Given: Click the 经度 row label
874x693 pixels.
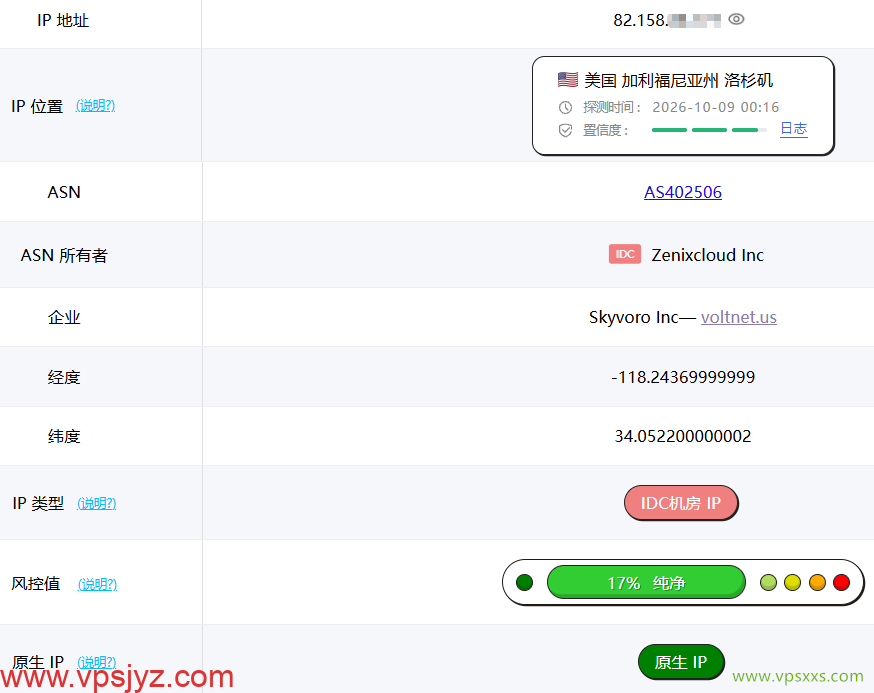Looking at the screenshot, I should tap(64, 377).
